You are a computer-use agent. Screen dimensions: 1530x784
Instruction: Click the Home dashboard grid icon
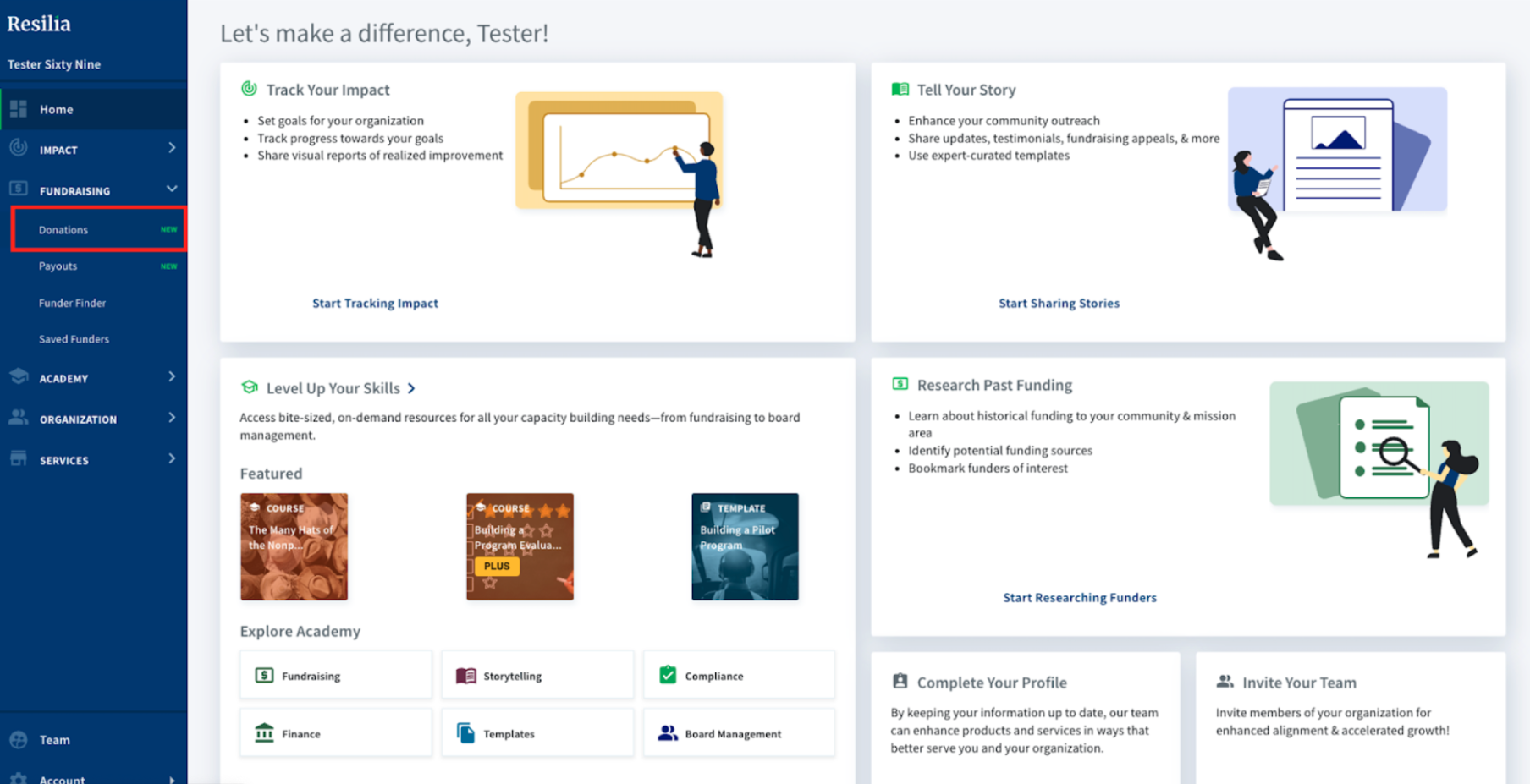19,109
